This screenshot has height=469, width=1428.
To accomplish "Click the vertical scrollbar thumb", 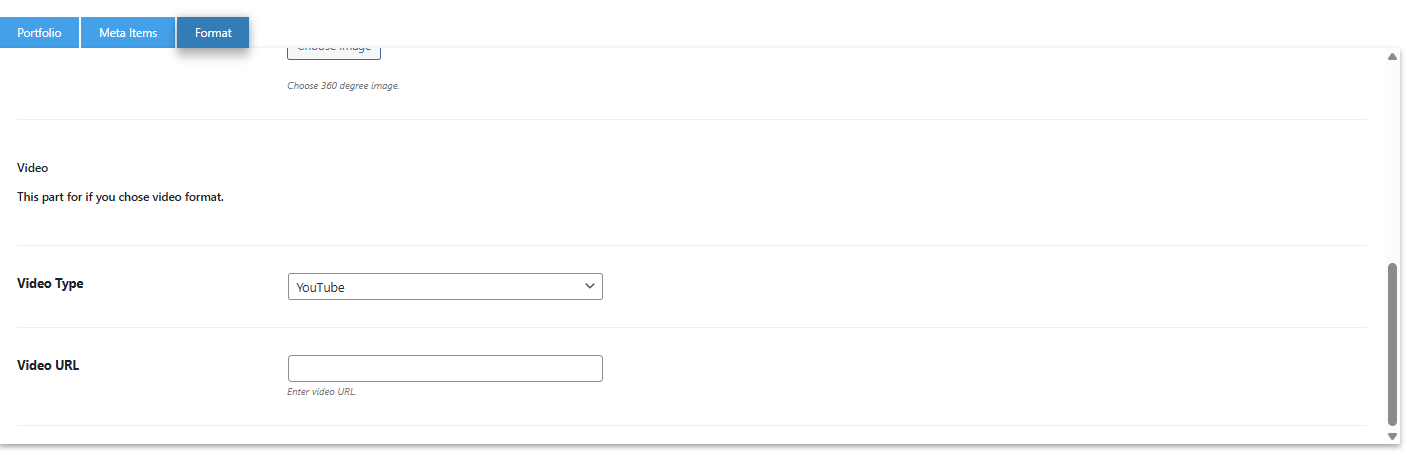I will (1392, 345).
